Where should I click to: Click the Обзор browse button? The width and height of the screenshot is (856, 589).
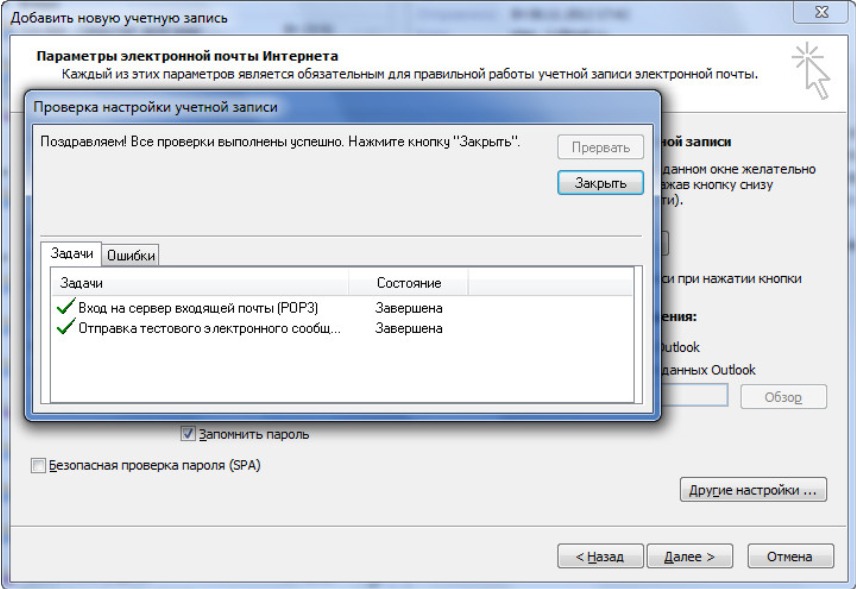pos(783,397)
